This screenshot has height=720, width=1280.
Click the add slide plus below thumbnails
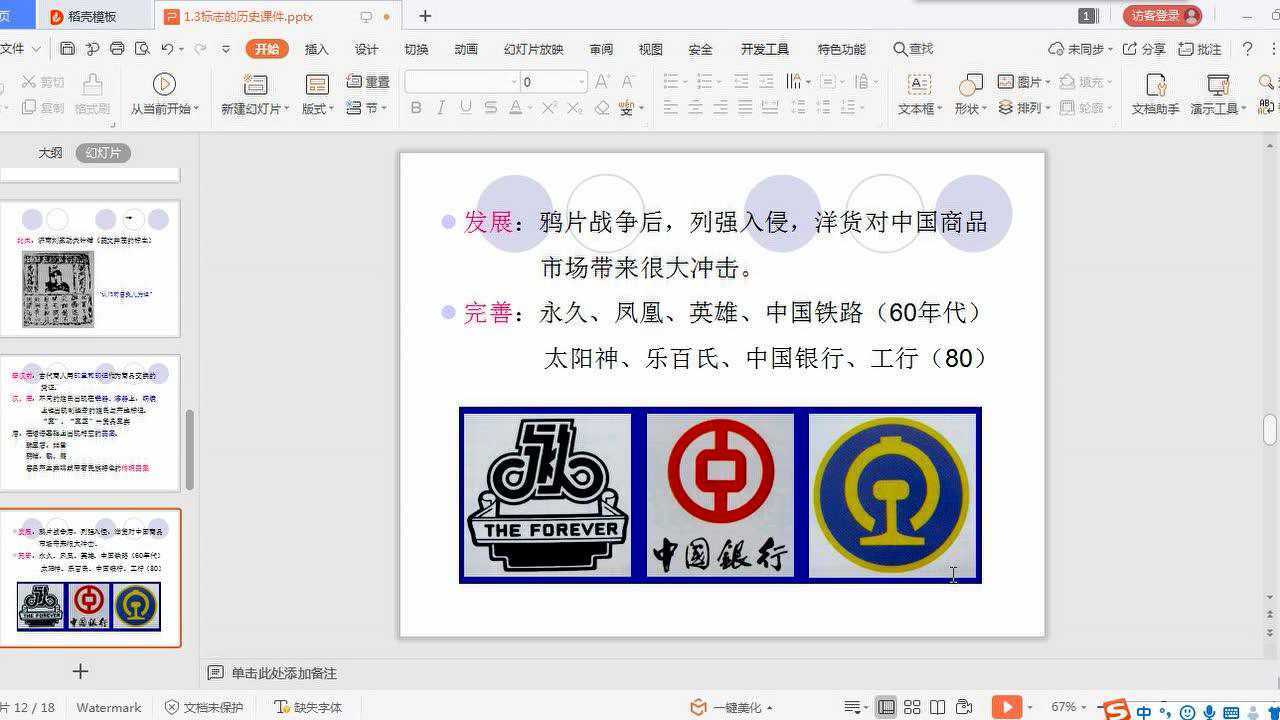tap(81, 671)
